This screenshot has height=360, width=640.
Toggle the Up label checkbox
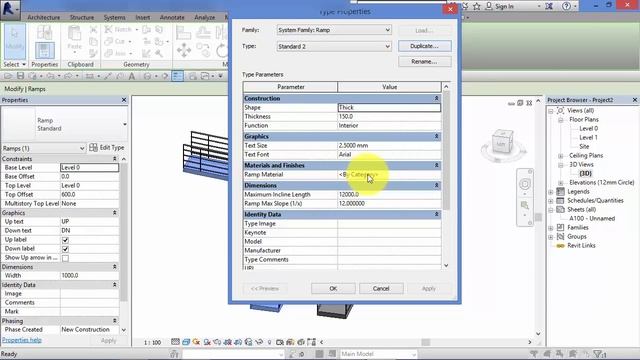pos(65,240)
